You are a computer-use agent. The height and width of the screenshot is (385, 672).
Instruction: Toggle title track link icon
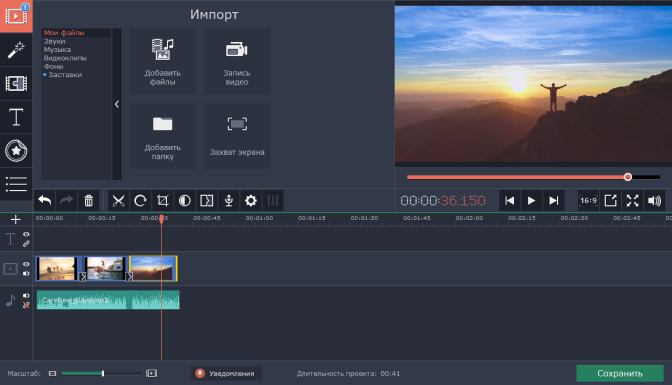pyautogui.click(x=26, y=244)
